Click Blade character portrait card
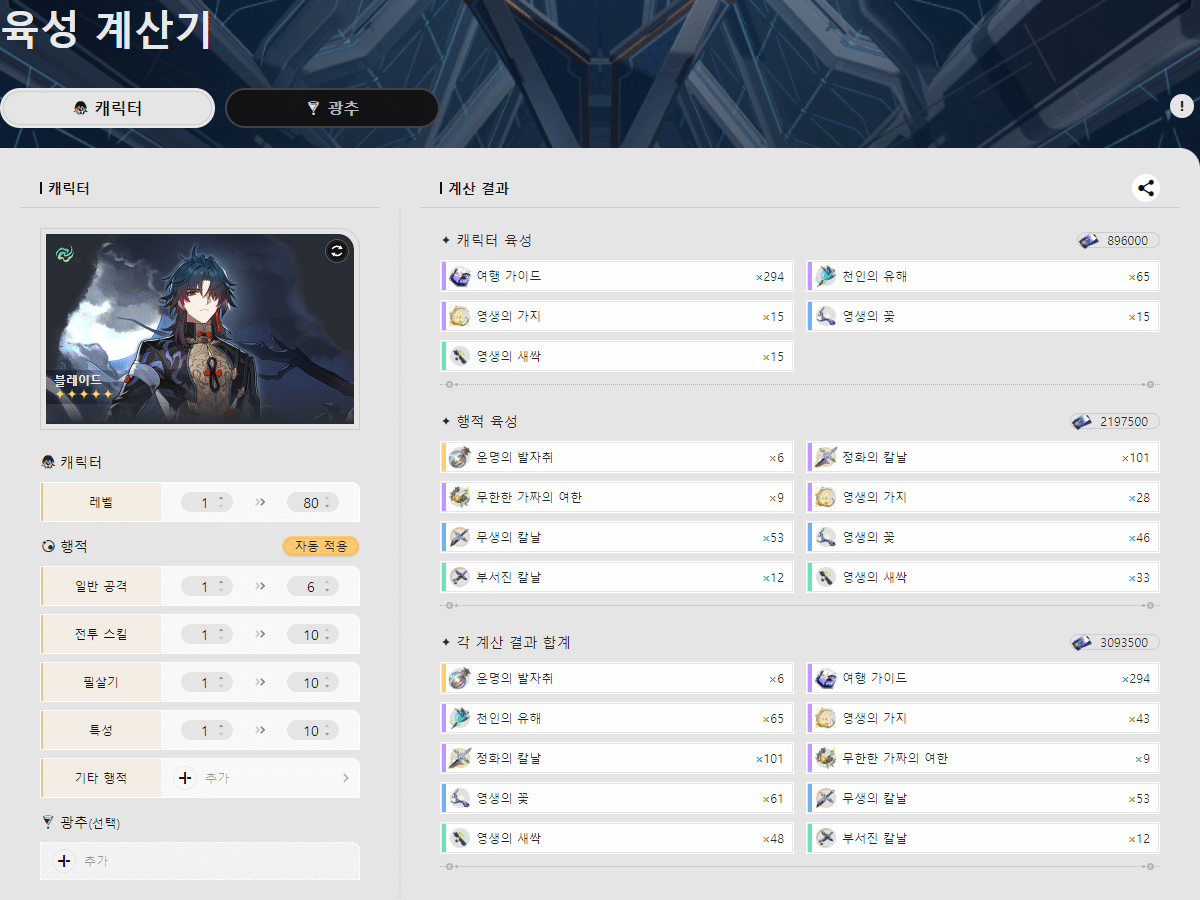Screen dimensions: 1200x900 [x=200, y=329]
